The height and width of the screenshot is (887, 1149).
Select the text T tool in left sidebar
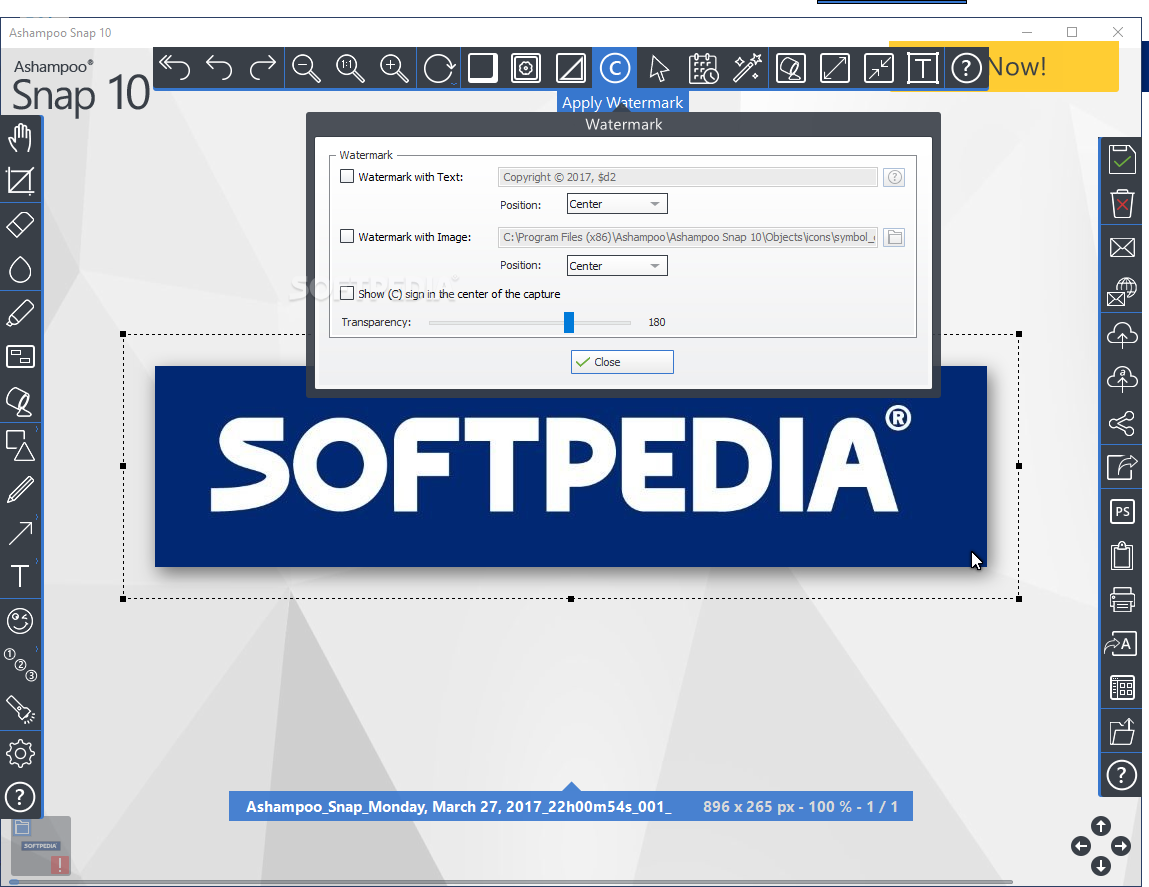[x=20, y=576]
